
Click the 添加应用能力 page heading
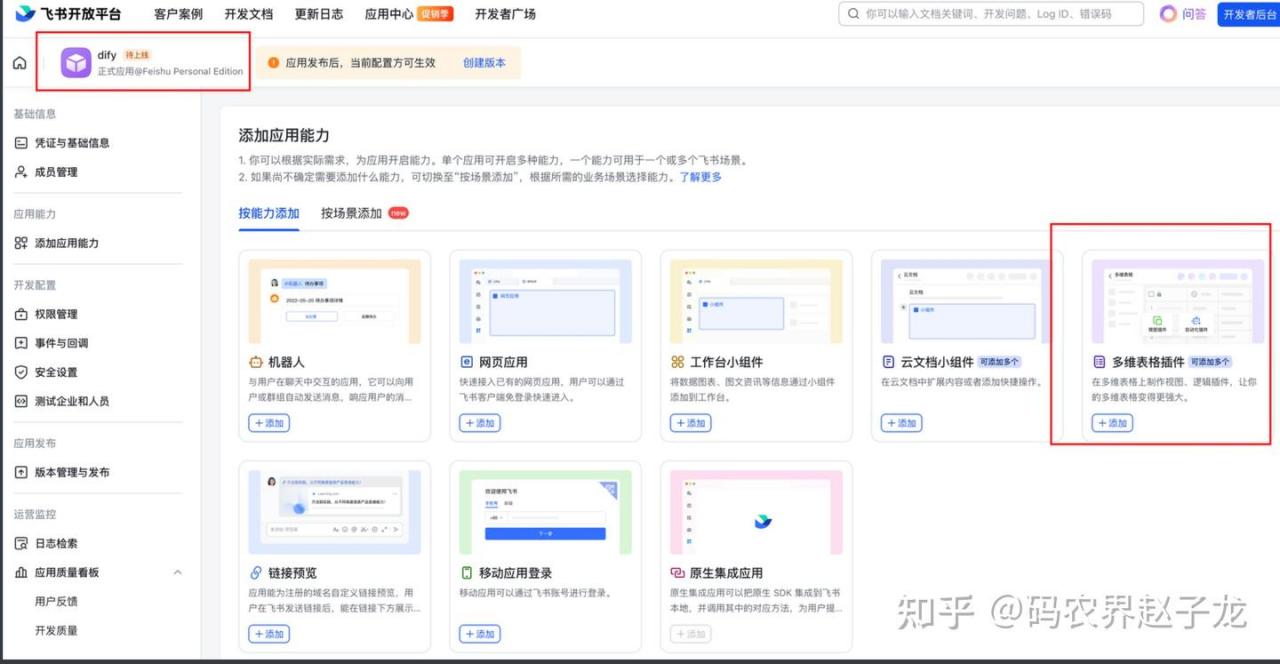(x=284, y=136)
